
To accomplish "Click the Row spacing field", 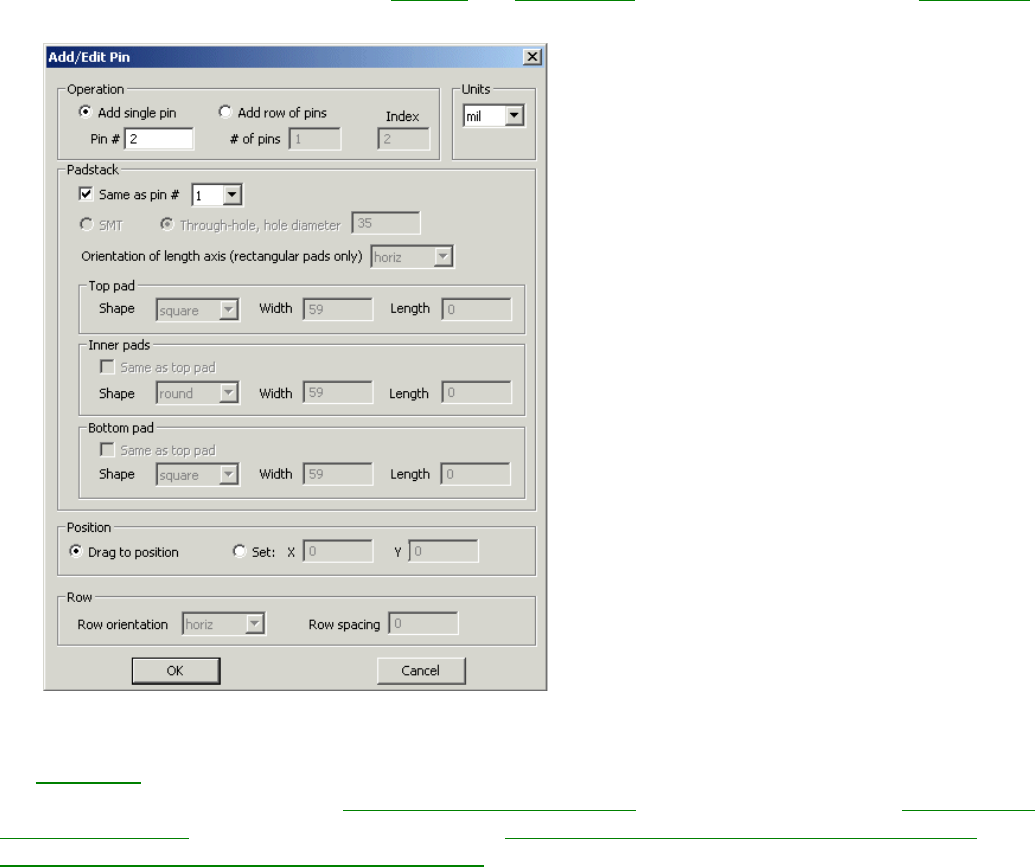I will (423, 623).
